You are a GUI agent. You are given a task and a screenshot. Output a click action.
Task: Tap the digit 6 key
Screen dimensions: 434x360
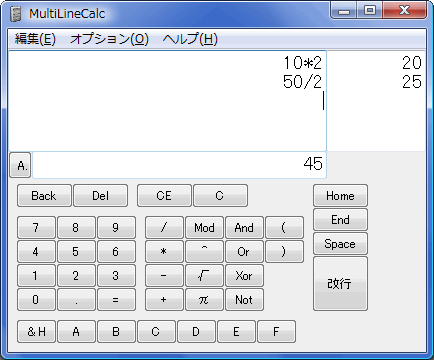tap(116, 252)
